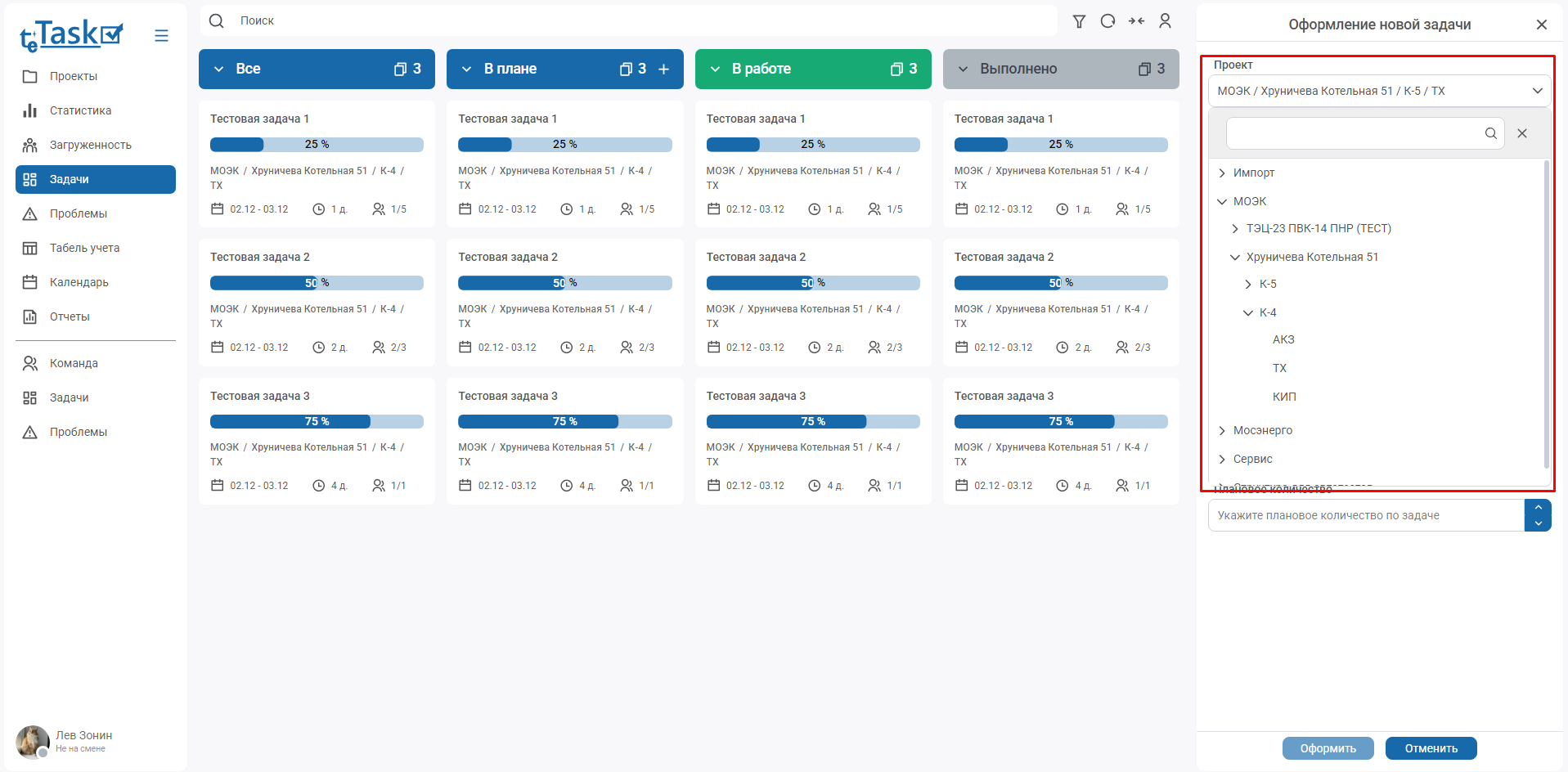Collapse the Все column with its chevron
Image resolution: width=1568 pixels, height=772 pixels.
218,70
